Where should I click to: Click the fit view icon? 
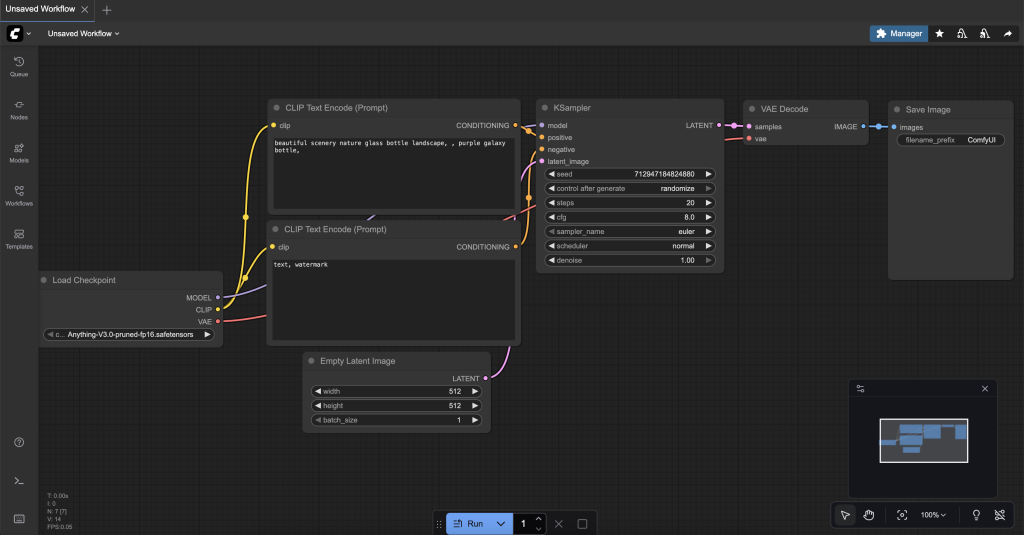tap(902, 515)
